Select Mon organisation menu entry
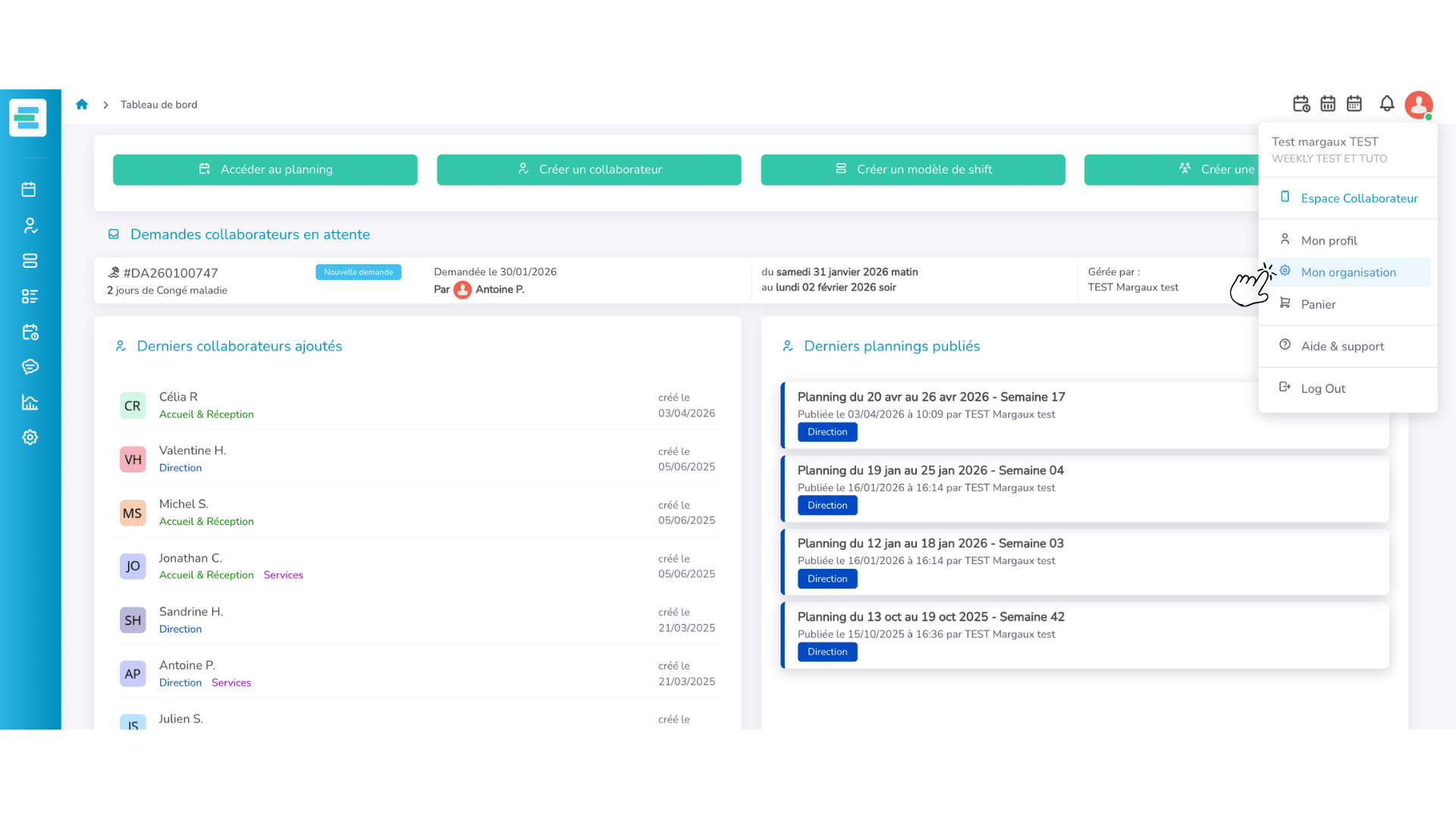 (x=1348, y=272)
